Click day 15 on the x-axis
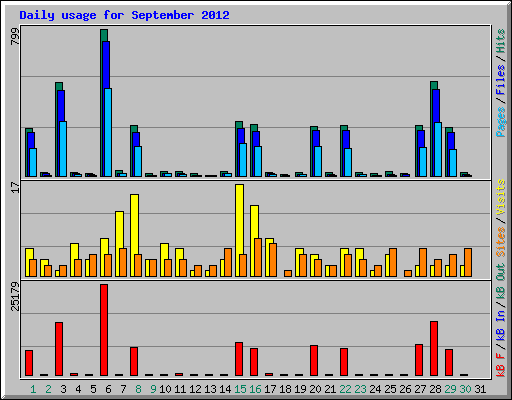The width and height of the screenshot is (512, 400). click(x=240, y=389)
